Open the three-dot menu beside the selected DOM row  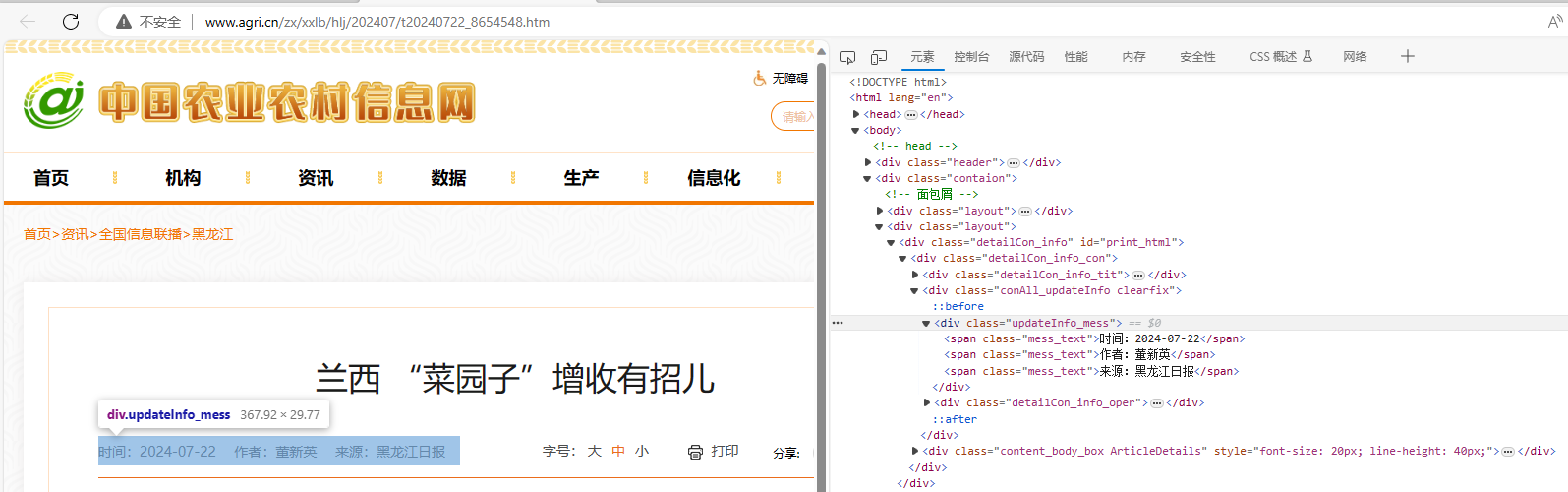(838, 323)
